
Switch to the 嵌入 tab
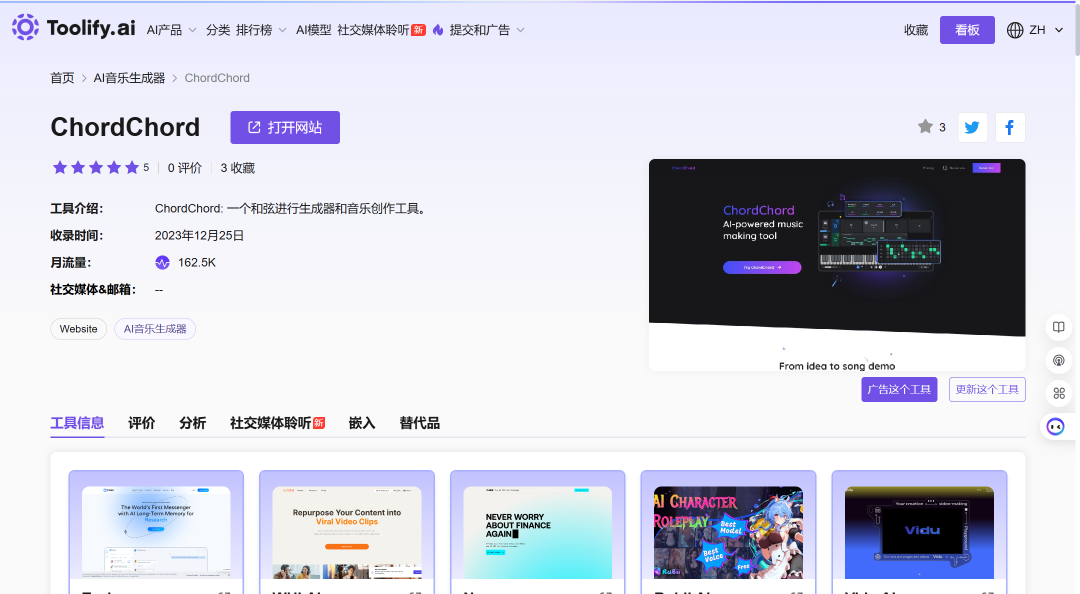[x=362, y=423]
